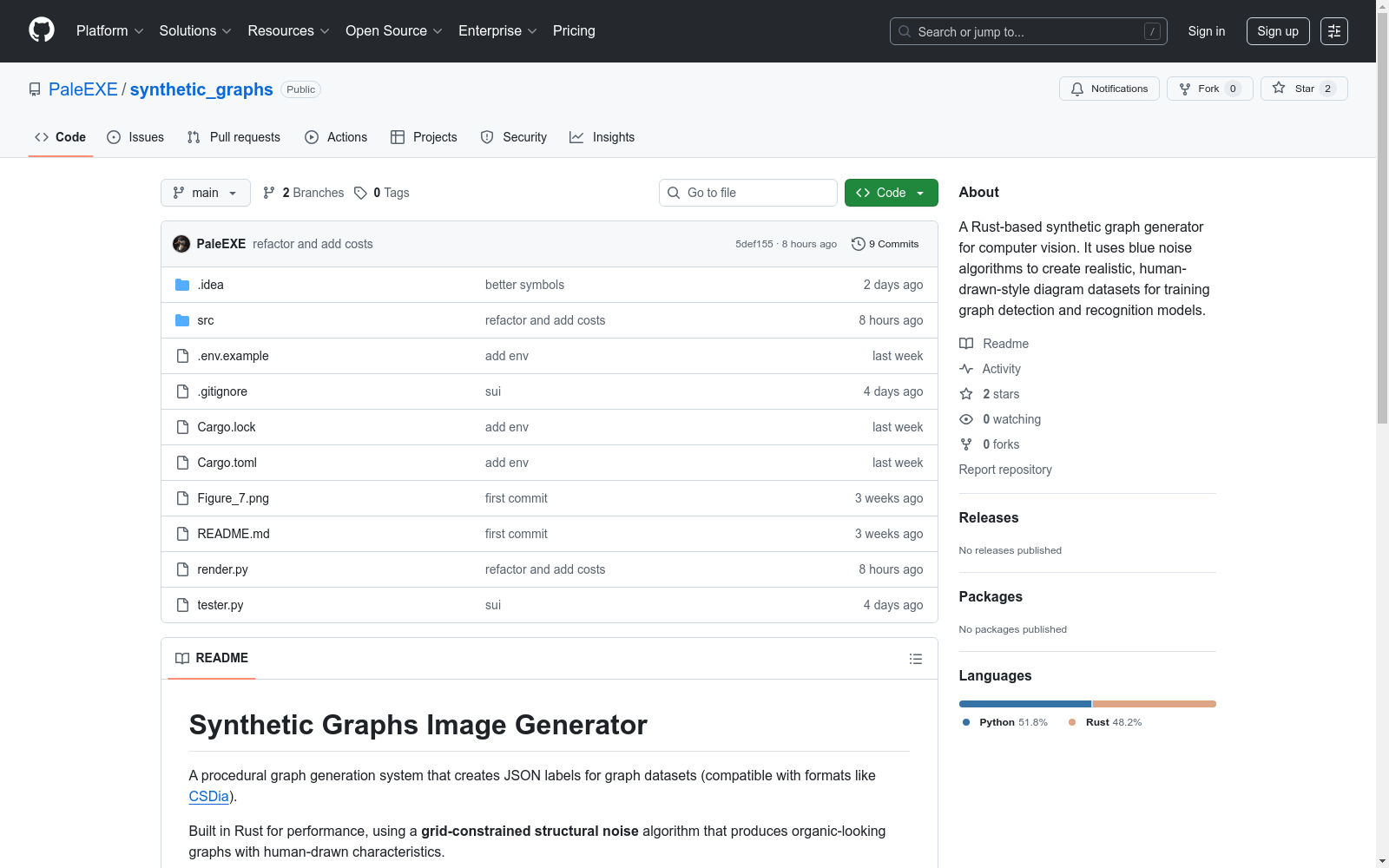Click the Figure_7.png file icon

[182, 498]
